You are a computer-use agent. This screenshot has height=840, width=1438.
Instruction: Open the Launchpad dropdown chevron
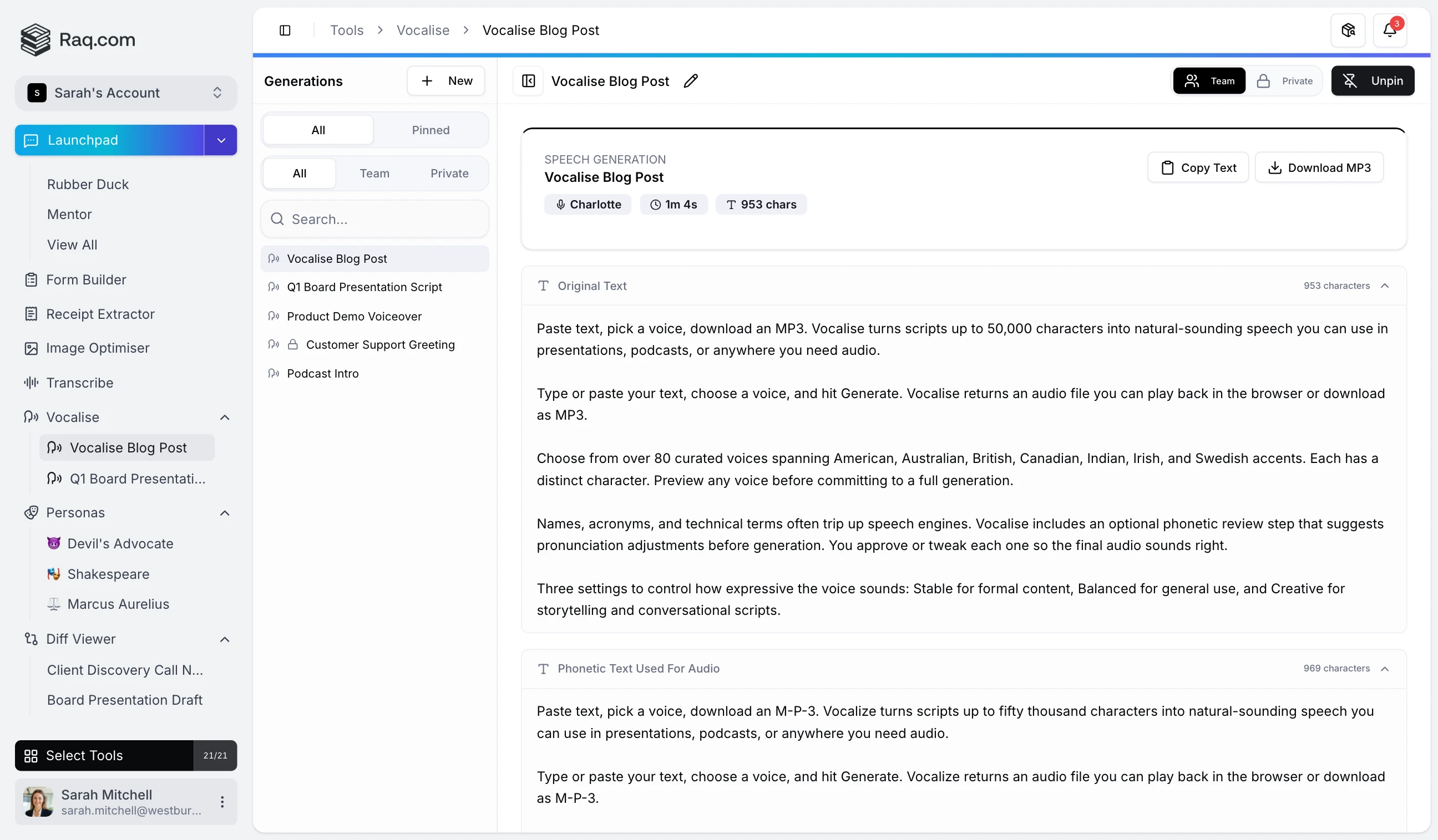(x=220, y=140)
